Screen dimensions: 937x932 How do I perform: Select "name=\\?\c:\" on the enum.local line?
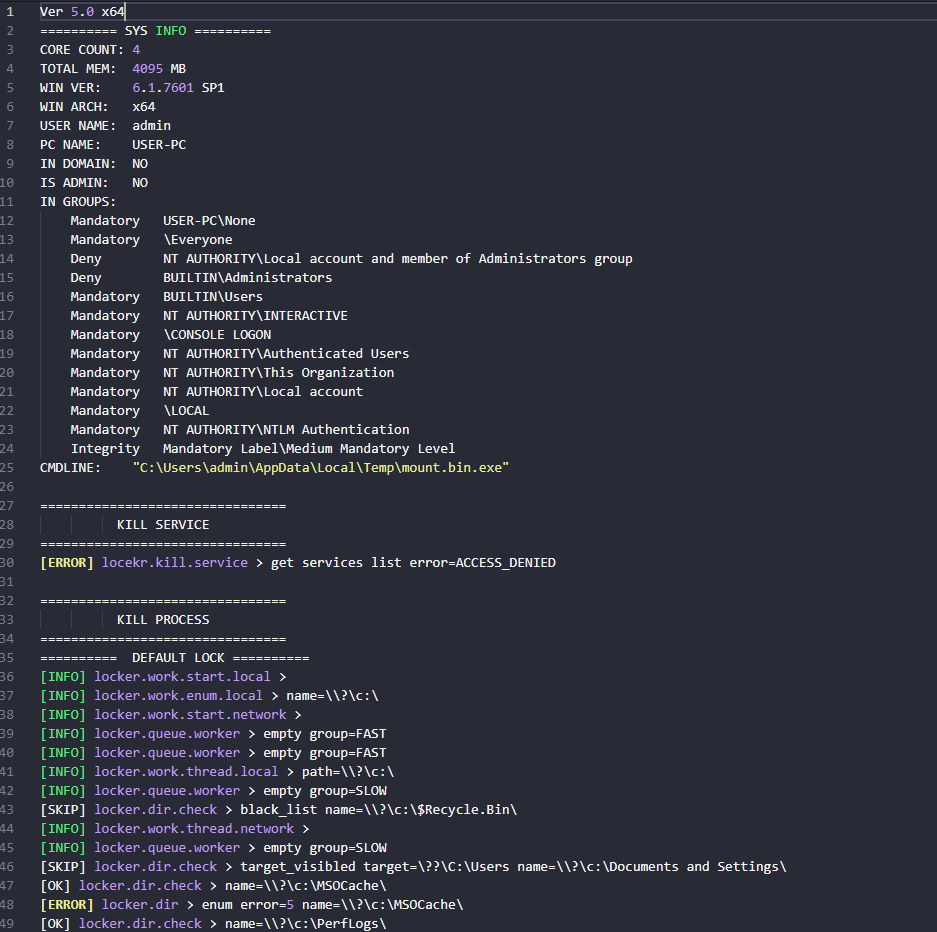click(332, 696)
